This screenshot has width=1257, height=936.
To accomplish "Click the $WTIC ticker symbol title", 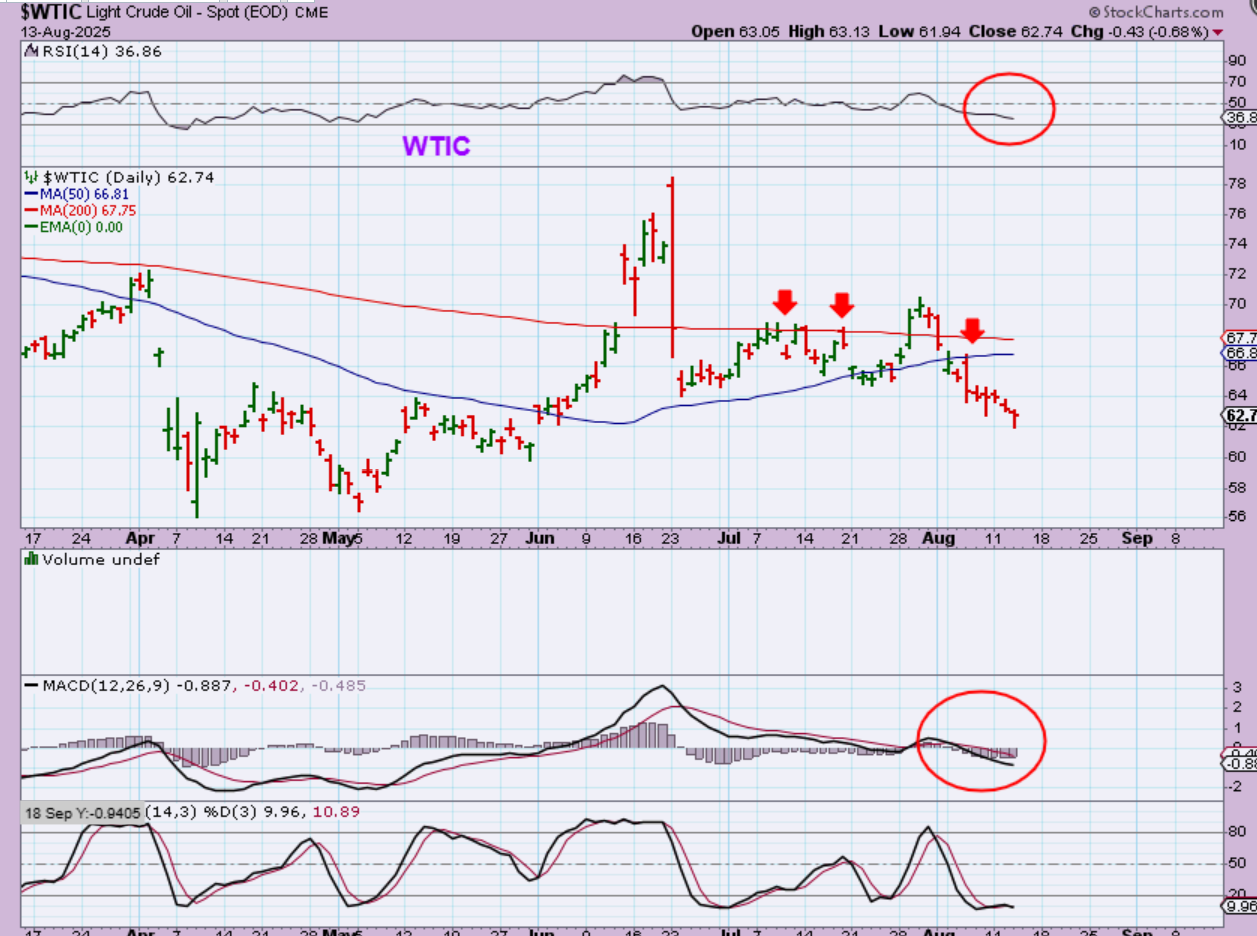I will pos(50,12).
